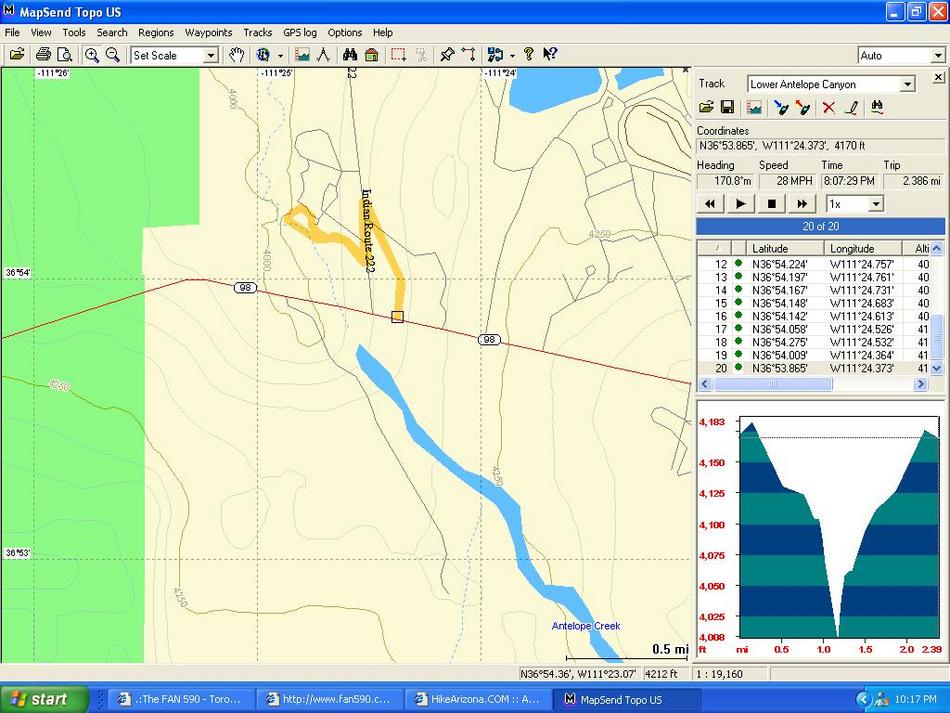Select the red dashed region selection tool
Viewport: 950px width, 713px height.
pyautogui.click(x=398, y=55)
